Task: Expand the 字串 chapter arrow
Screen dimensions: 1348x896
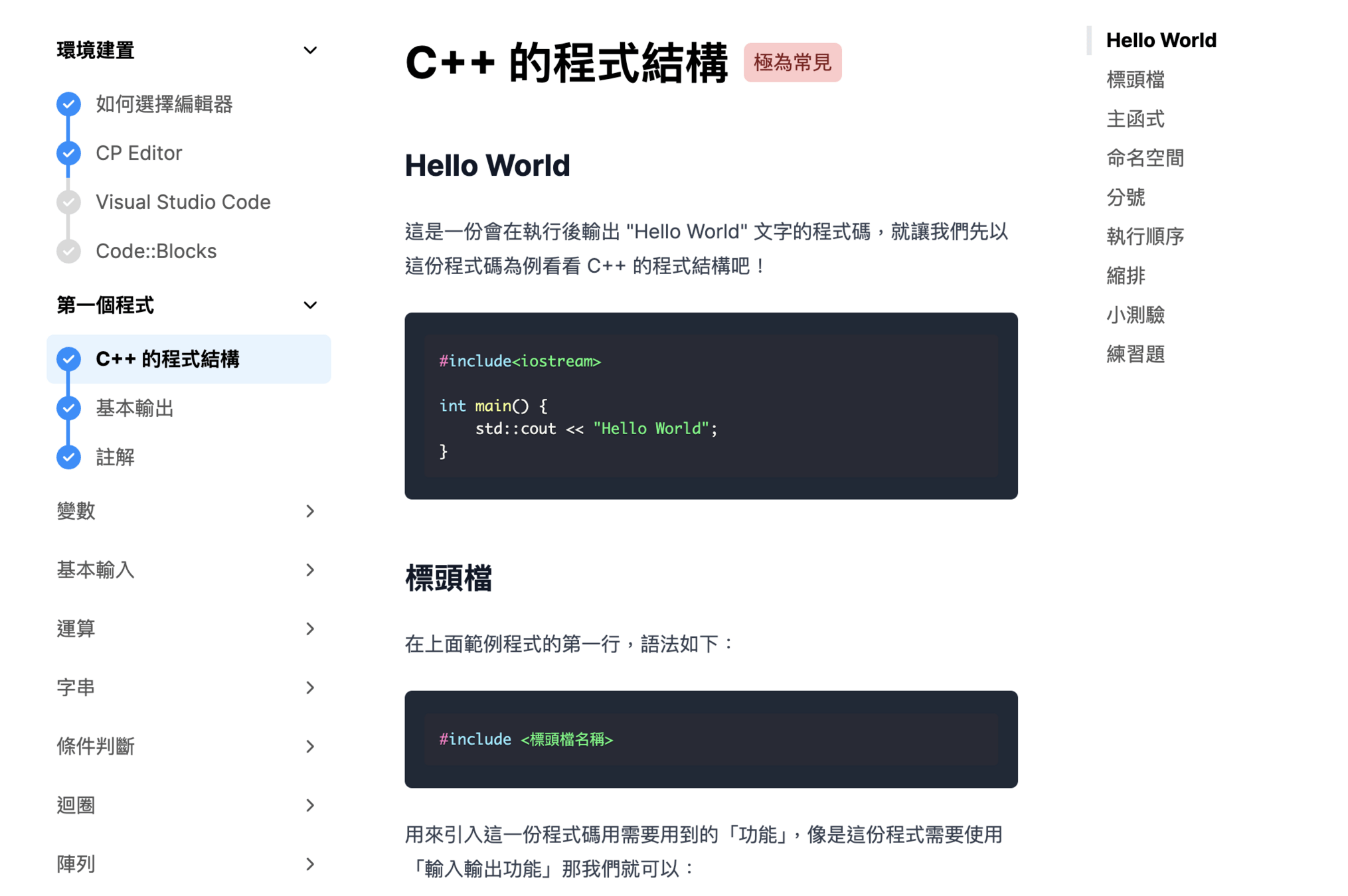Action: [309, 687]
